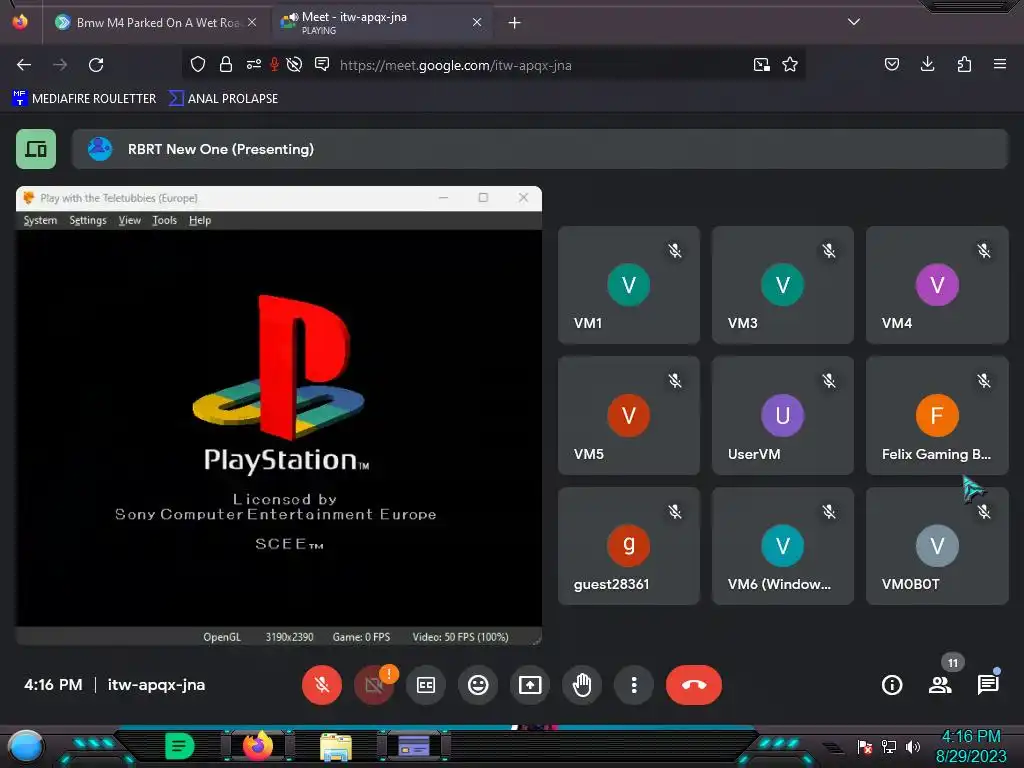
Task: Go back with the browser back arrow
Action: (x=24, y=65)
